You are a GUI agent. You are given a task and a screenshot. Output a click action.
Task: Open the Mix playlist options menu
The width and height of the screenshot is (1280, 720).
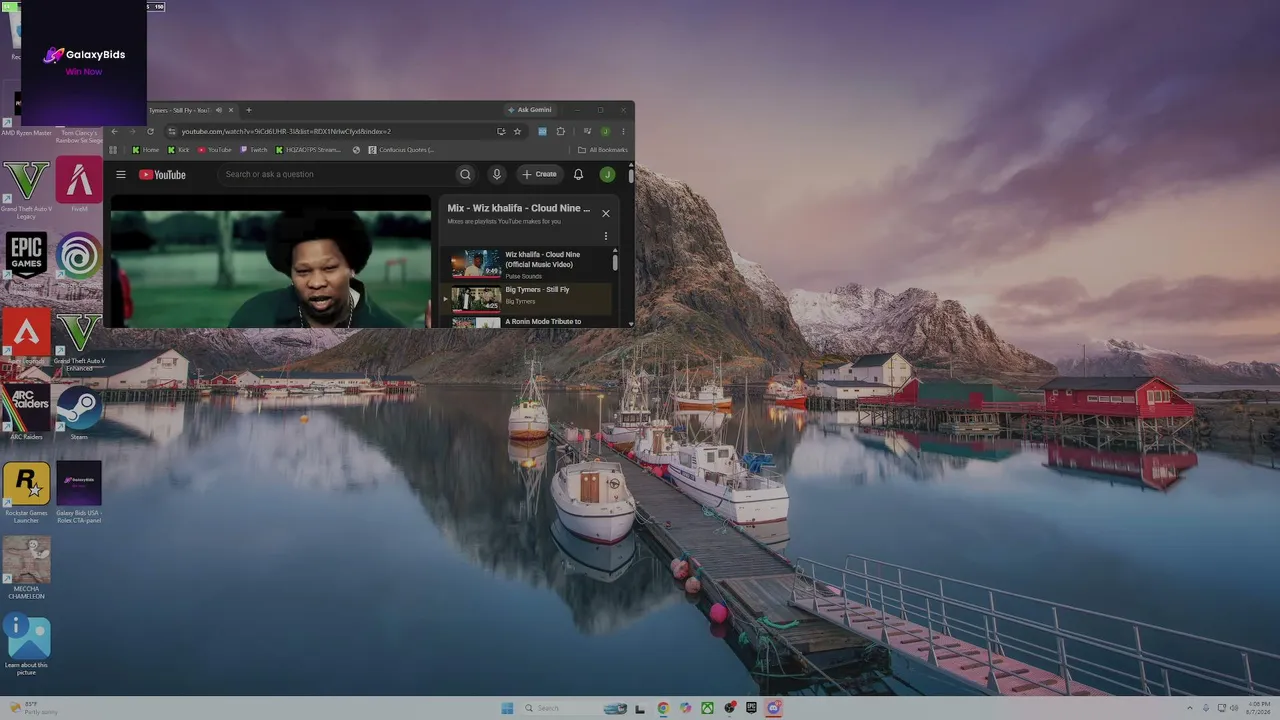click(x=605, y=236)
